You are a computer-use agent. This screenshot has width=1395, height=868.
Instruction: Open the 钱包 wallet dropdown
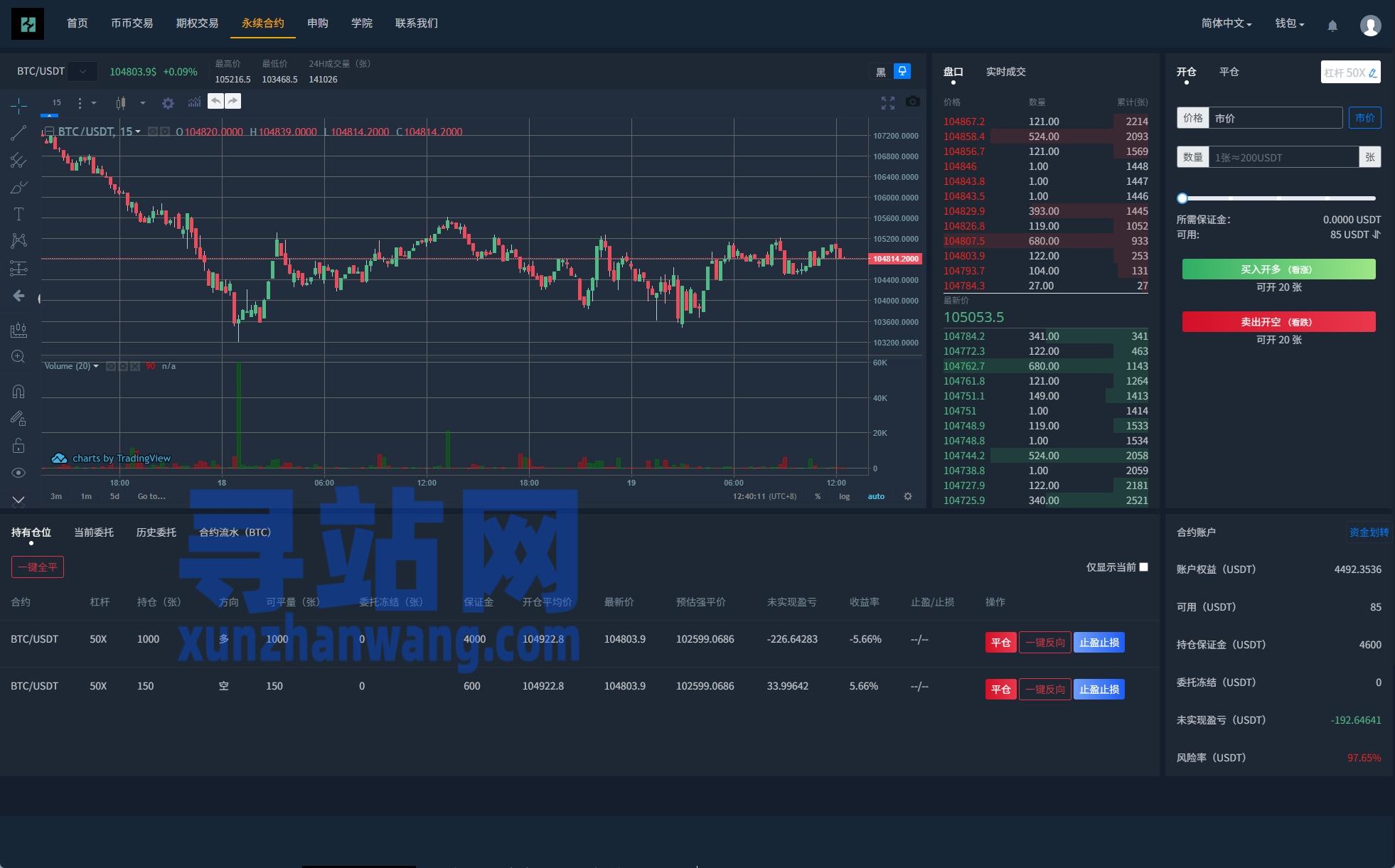click(x=1289, y=23)
